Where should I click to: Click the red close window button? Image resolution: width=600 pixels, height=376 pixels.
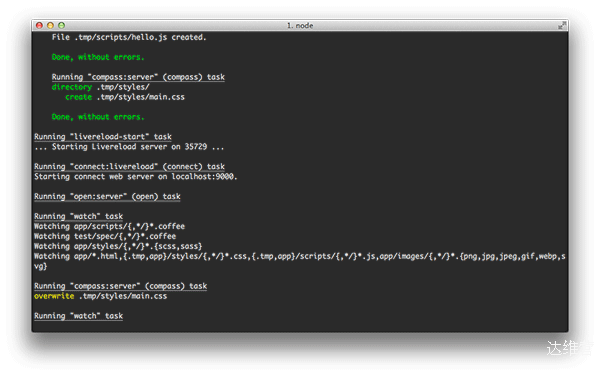click(39, 25)
